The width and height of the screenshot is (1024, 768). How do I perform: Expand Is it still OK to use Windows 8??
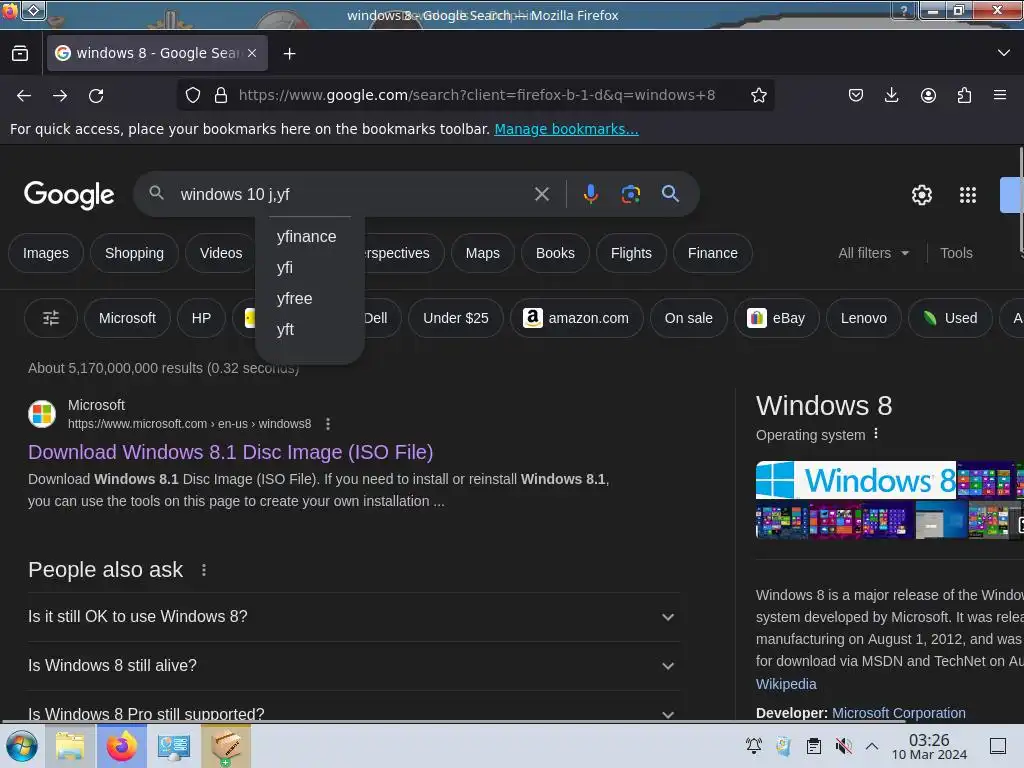(353, 616)
